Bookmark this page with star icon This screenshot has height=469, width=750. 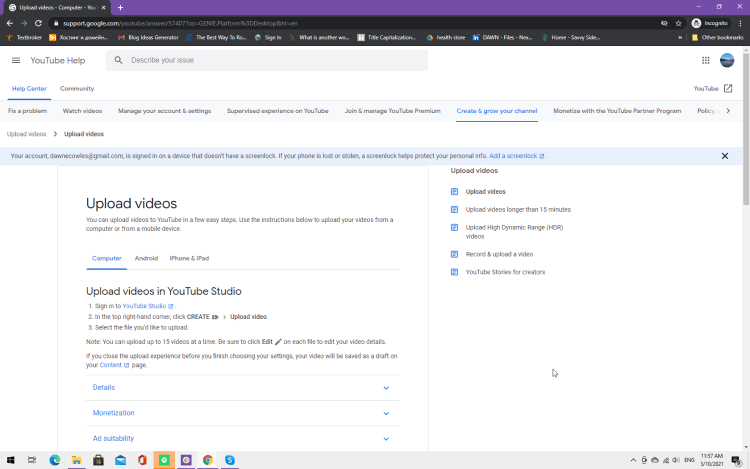pyautogui.click(x=678, y=23)
